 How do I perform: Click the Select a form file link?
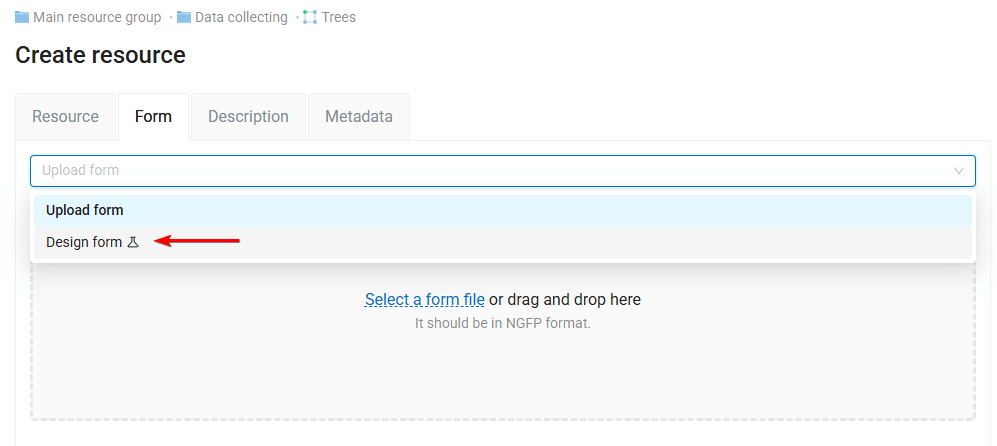(x=424, y=300)
